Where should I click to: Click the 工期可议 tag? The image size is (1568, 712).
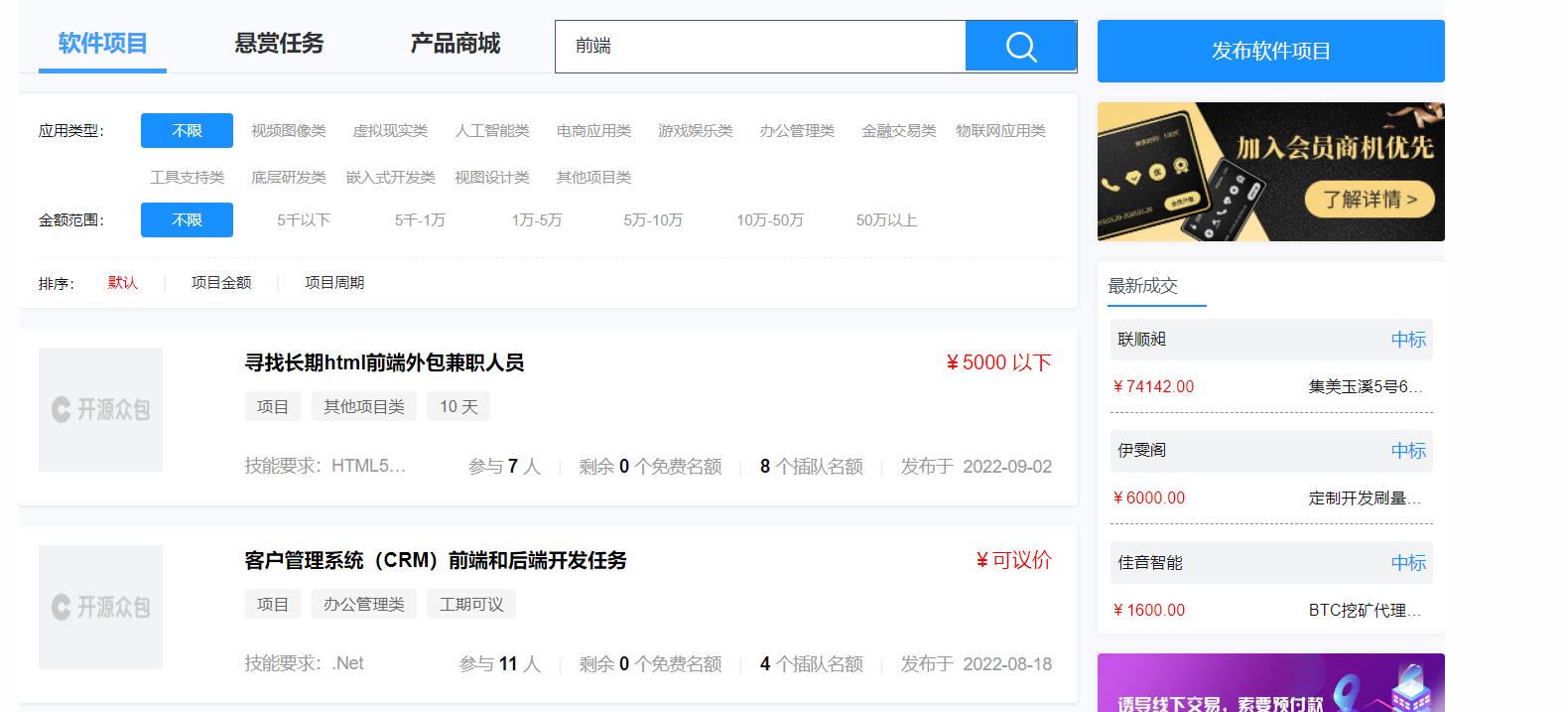(x=471, y=604)
